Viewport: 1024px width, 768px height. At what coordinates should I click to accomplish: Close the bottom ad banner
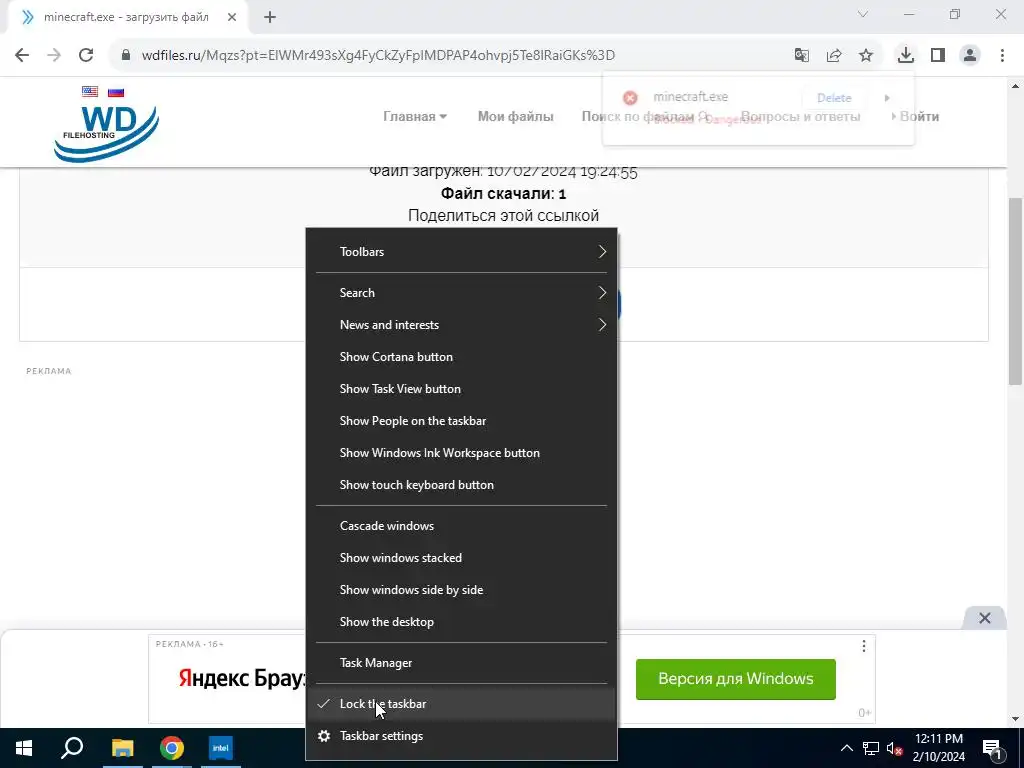coord(985,618)
